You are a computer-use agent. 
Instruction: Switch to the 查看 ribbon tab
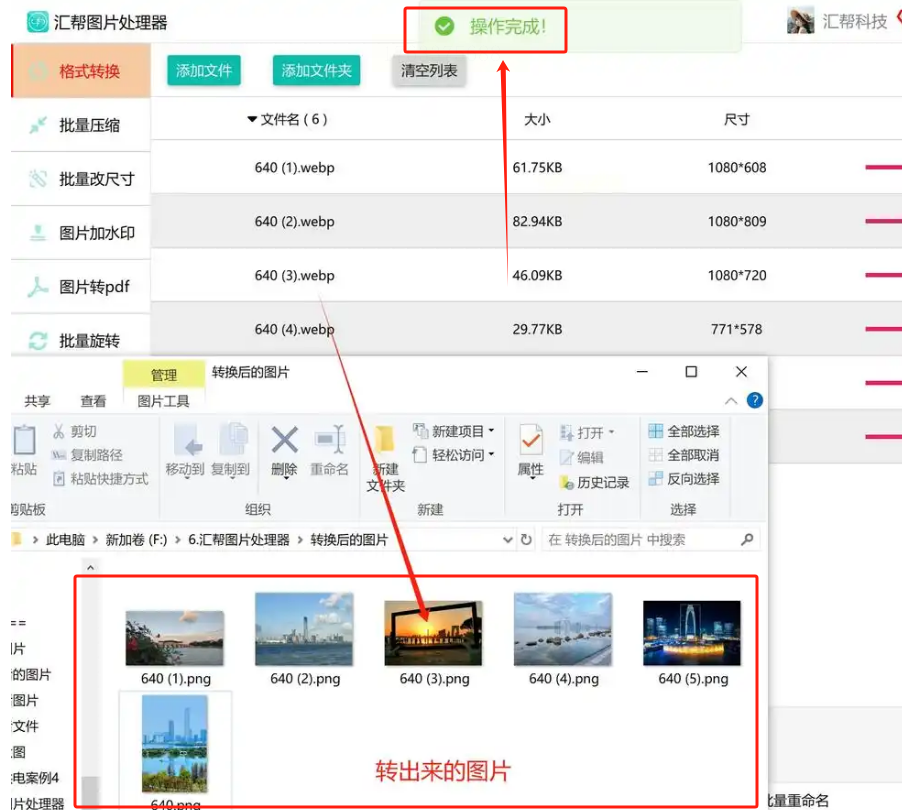click(x=93, y=401)
